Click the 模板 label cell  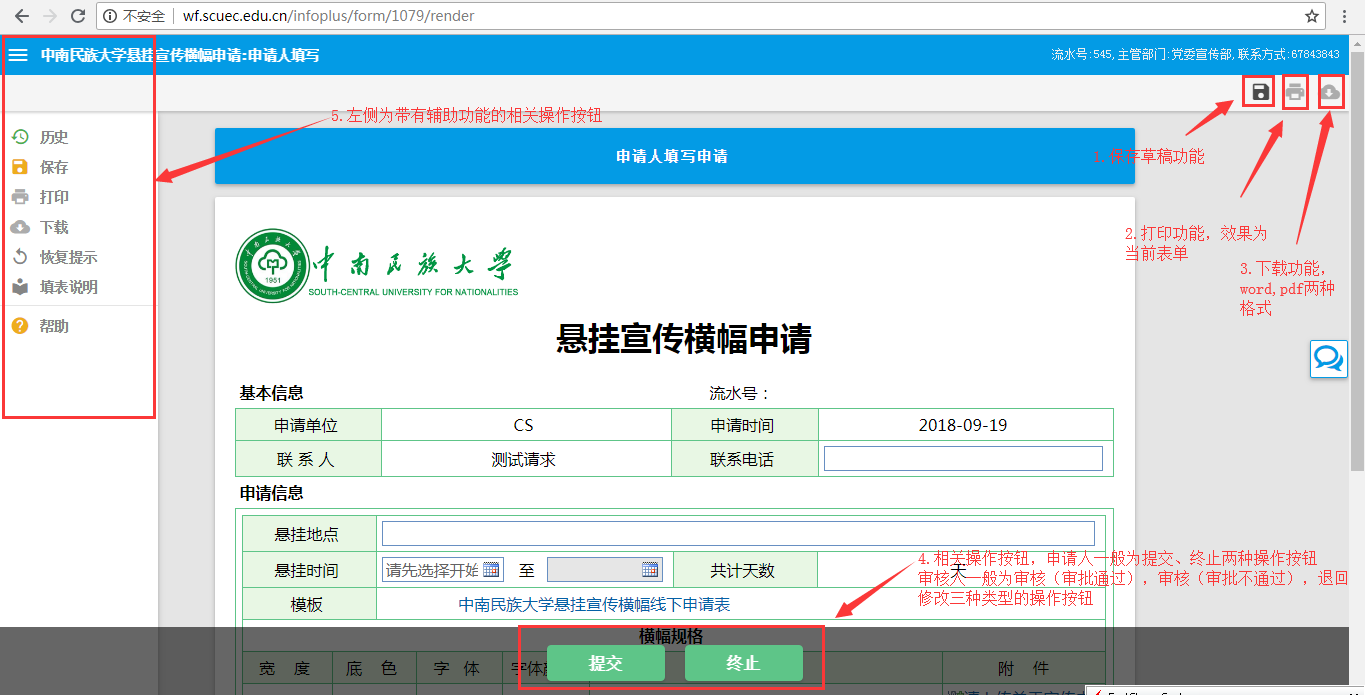click(309, 605)
